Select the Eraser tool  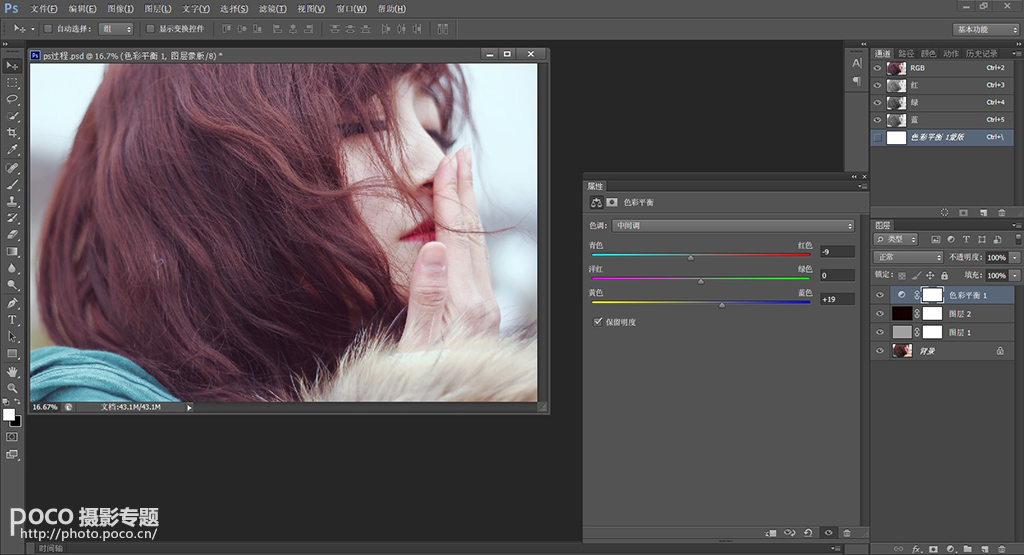point(12,234)
